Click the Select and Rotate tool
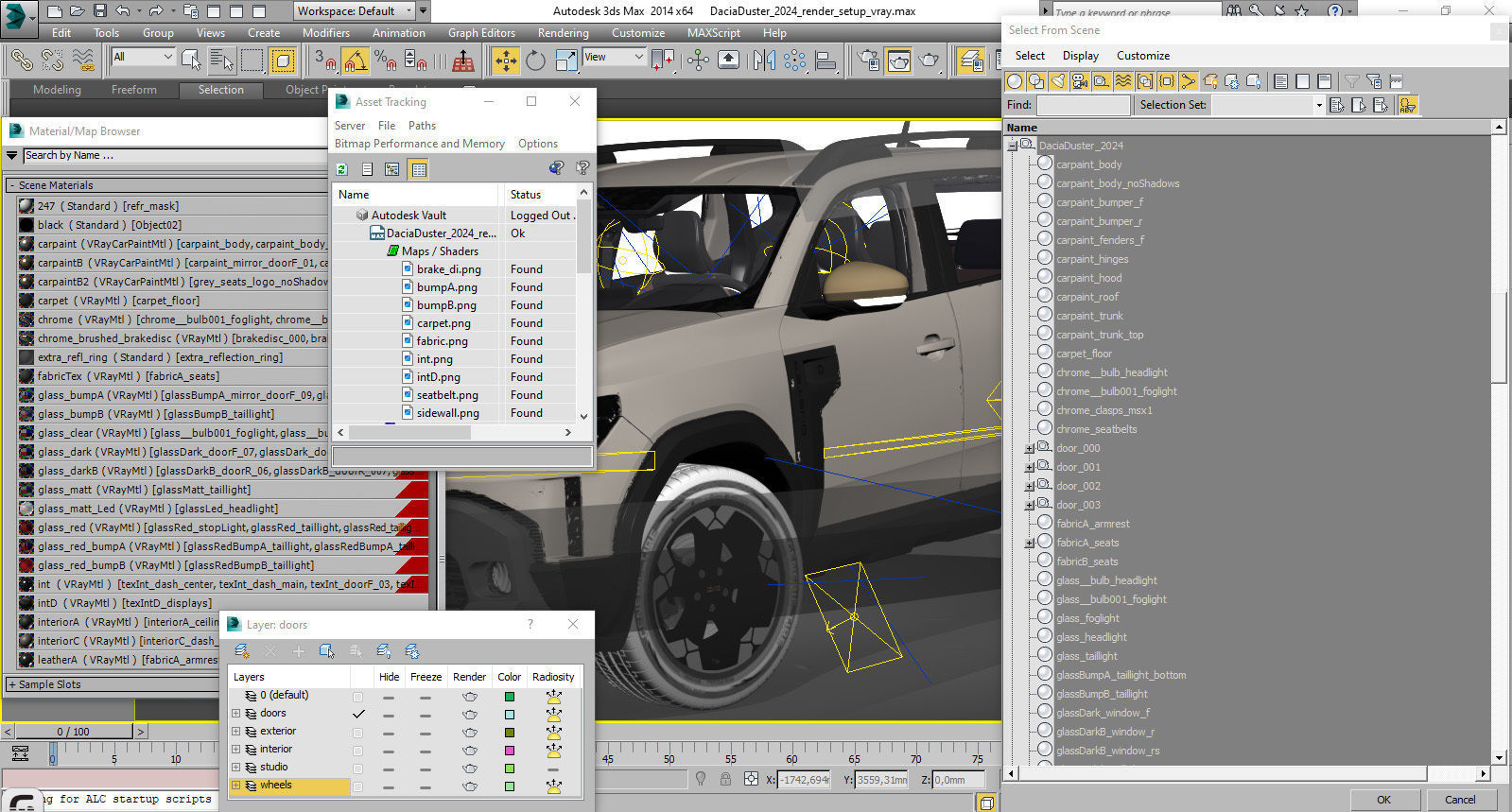 [535, 61]
